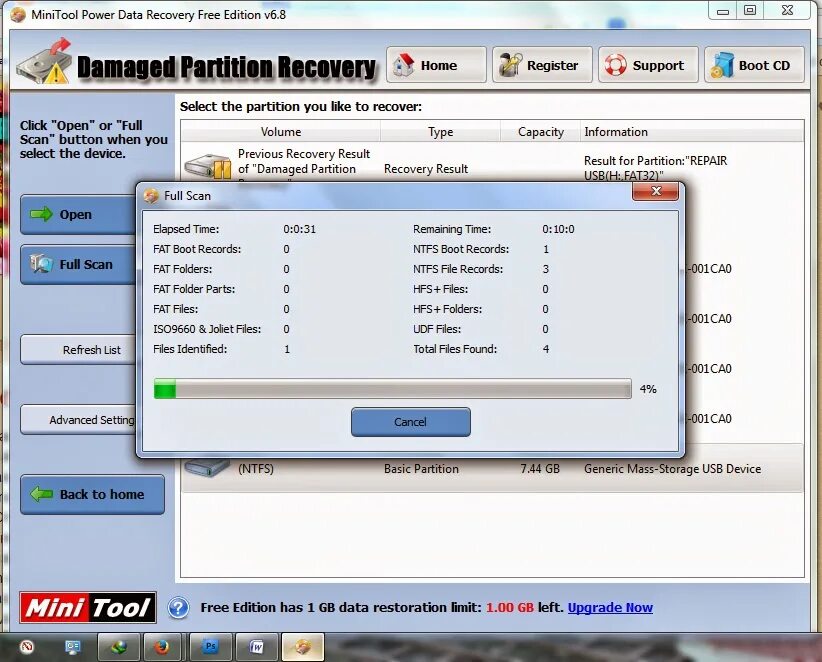
Task: Select the "Recovery Result" type cell
Action: click(426, 169)
